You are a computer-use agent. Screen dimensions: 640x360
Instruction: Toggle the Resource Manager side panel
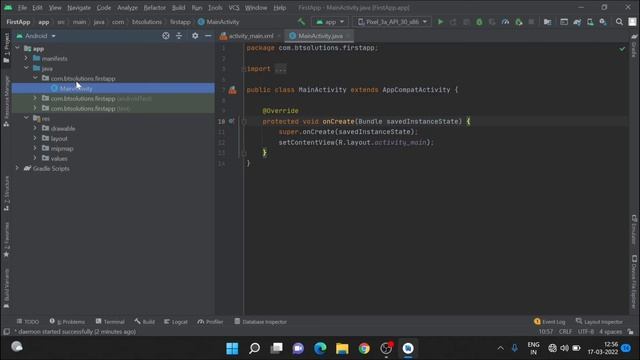coord(7,100)
